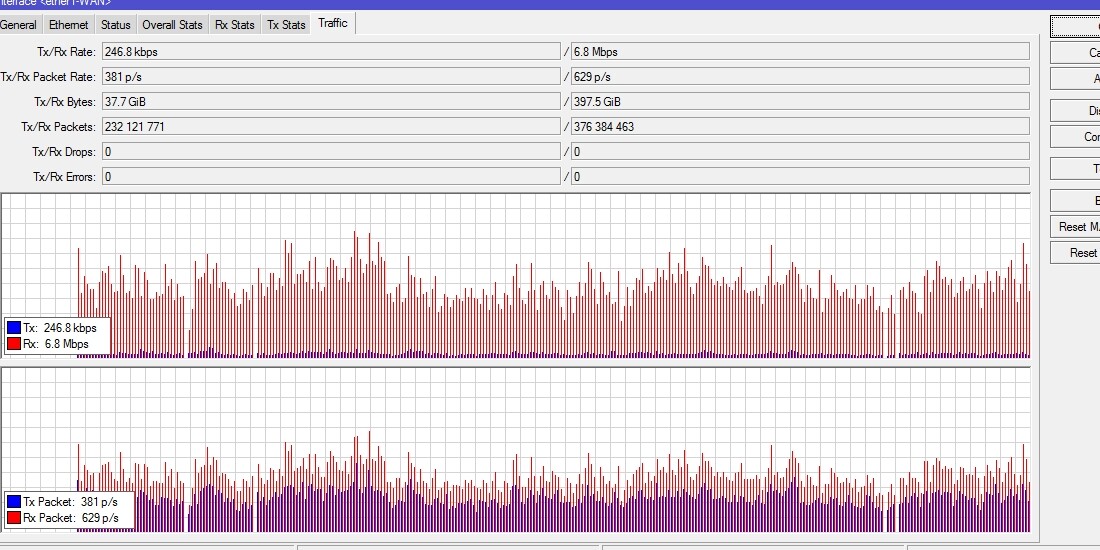The width and height of the screenshot is (1100, 550).
Task: Switch to the General tab
Action: click(x=18, y=25)
